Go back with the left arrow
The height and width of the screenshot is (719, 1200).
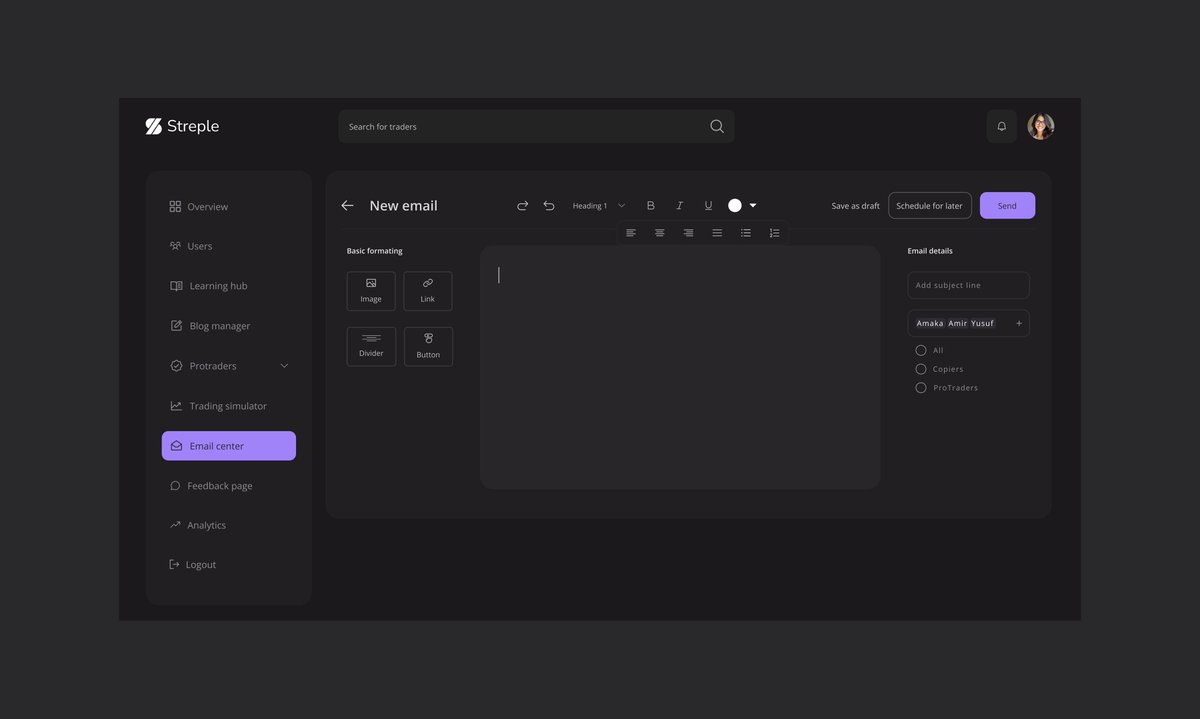(347, 205)
